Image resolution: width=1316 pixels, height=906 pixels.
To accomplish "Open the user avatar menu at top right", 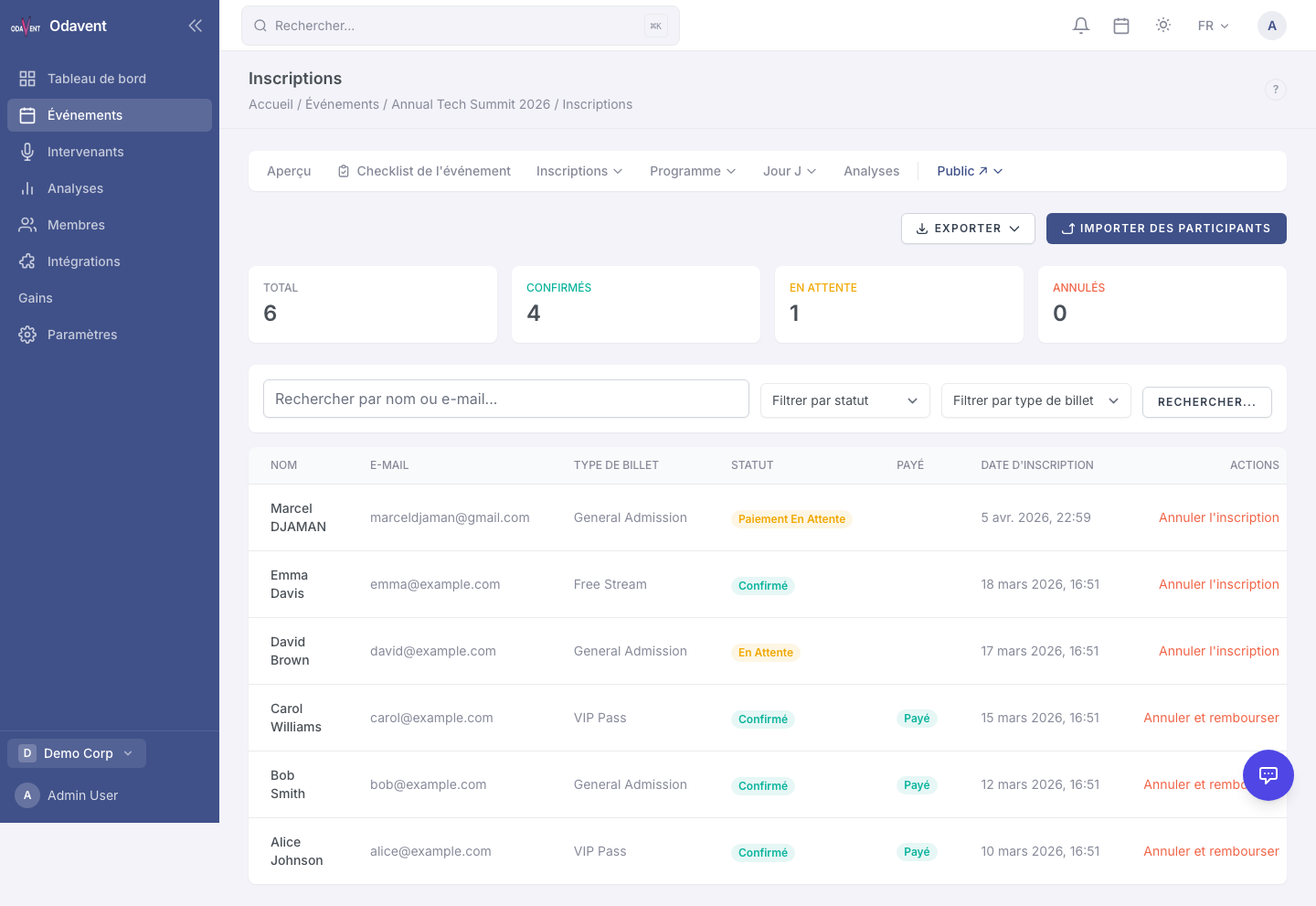I will (x=1272, y=26).
